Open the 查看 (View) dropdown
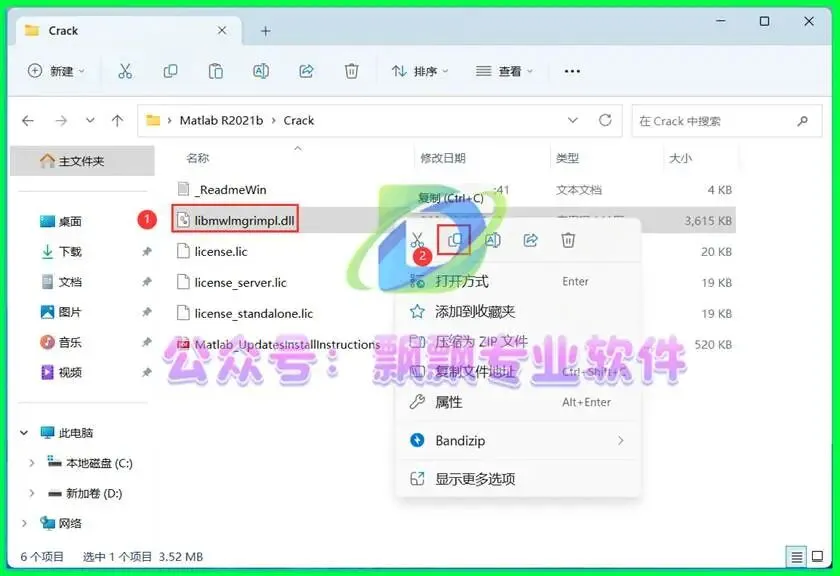The height and width of the screenshot is (576, 840). 504,71
